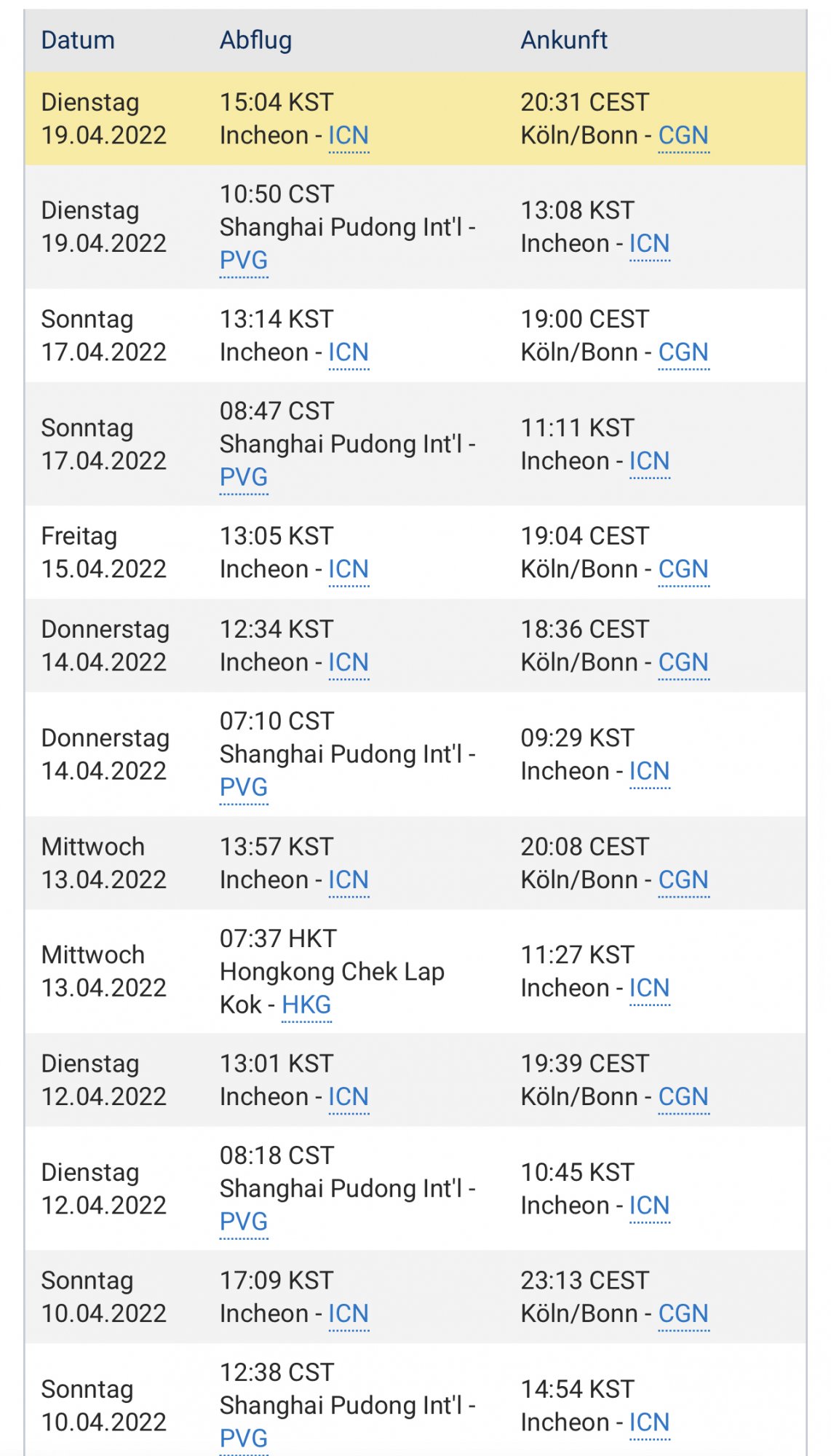The image size is (831, 1456).
Task: Open ICN link beside 13:57 KST departure
Action: coord(349,879)
